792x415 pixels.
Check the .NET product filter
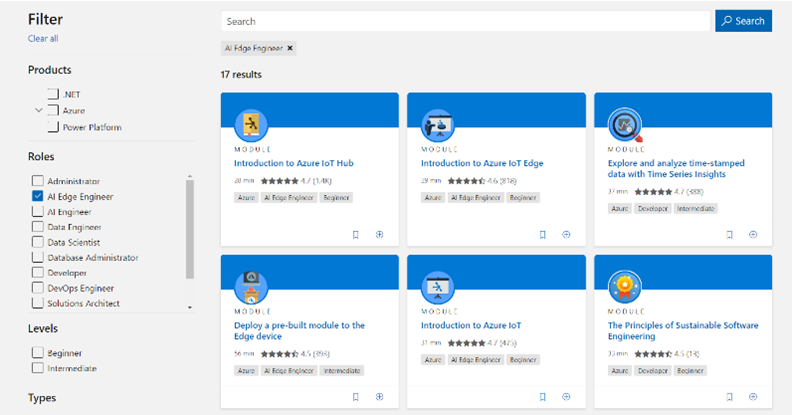pos(53,94)
